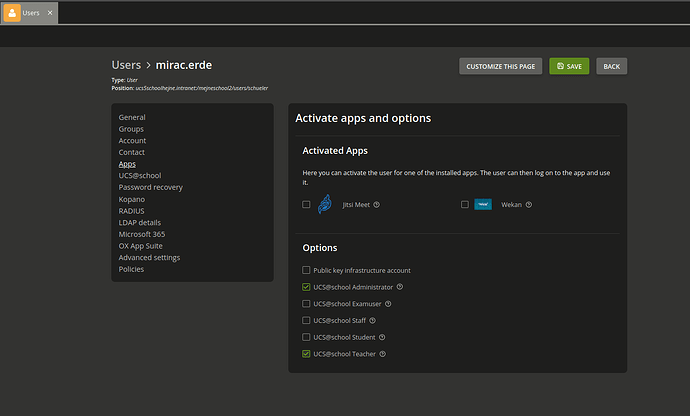Image resolution: width=690 pixels, height=416 pixels.
Task: Open the General section
Action: coord(132,117)
